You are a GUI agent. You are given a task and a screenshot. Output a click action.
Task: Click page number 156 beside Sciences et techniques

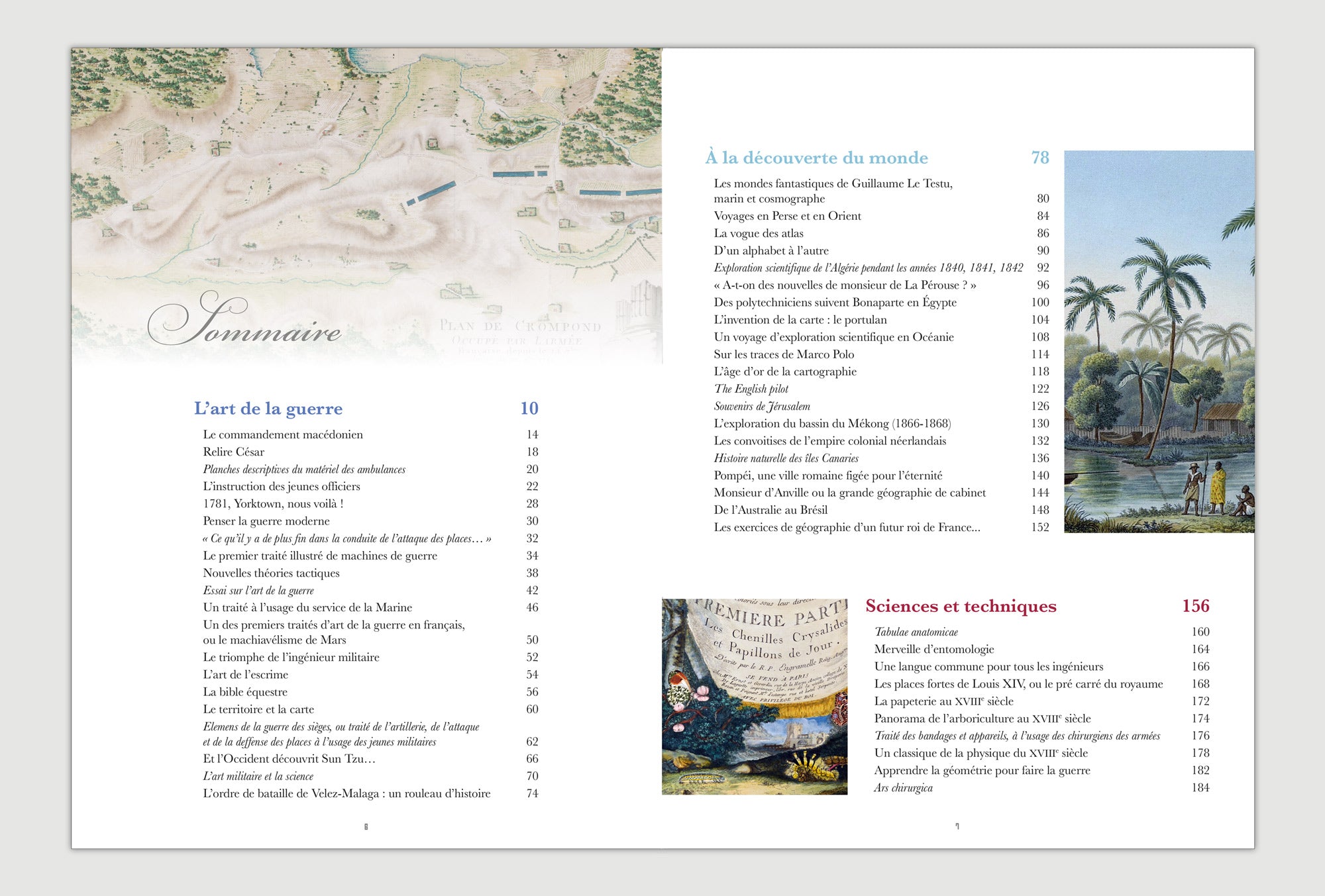tap(1196, 606)
